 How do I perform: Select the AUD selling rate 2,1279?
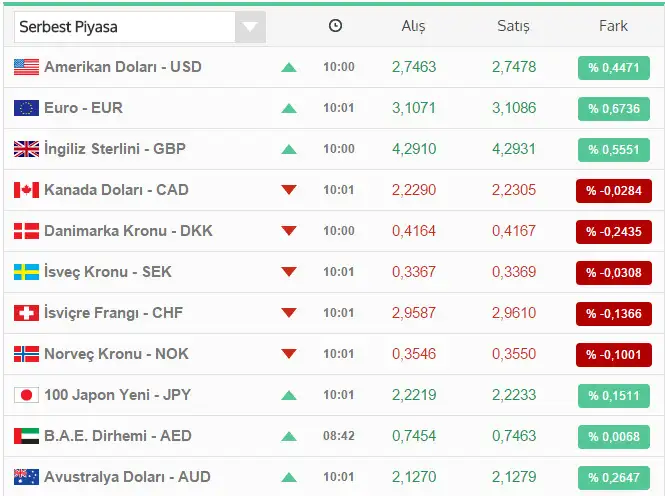pos(514,477)
